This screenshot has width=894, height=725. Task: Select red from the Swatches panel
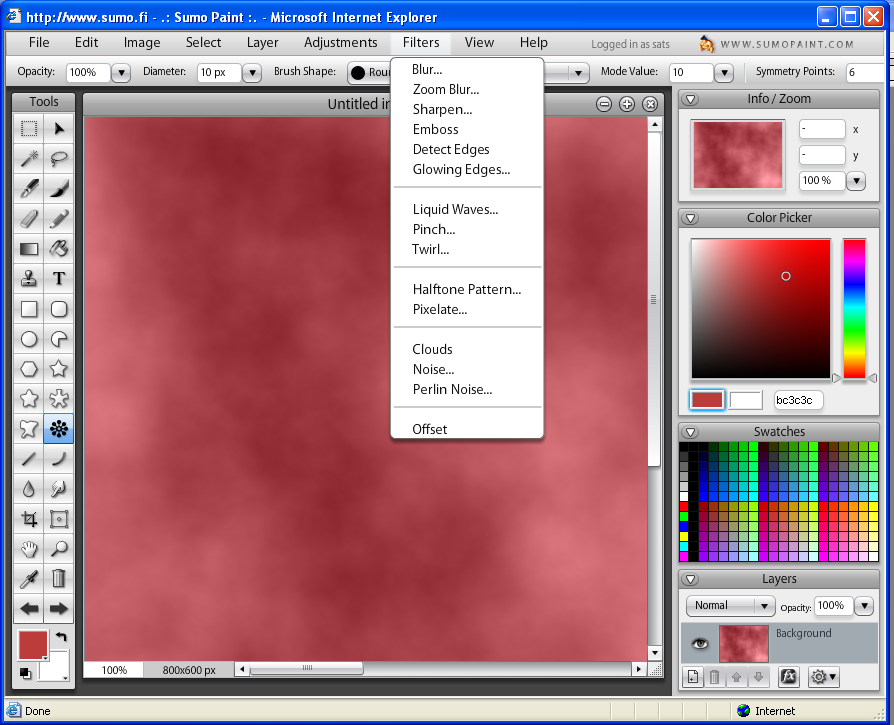(x=684, y=506)
